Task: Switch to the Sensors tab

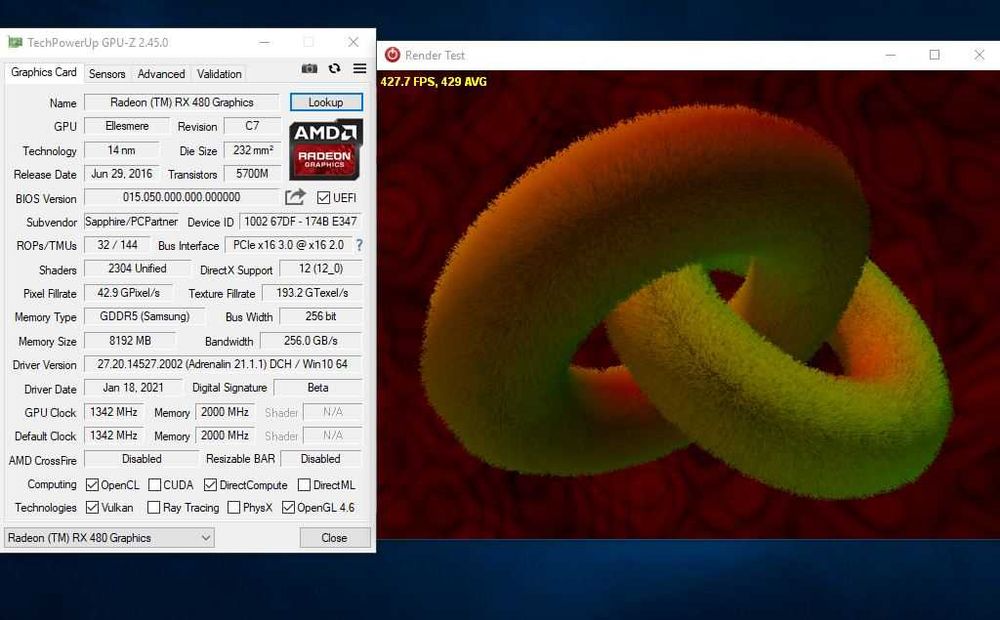Action: tap(107, 74)
